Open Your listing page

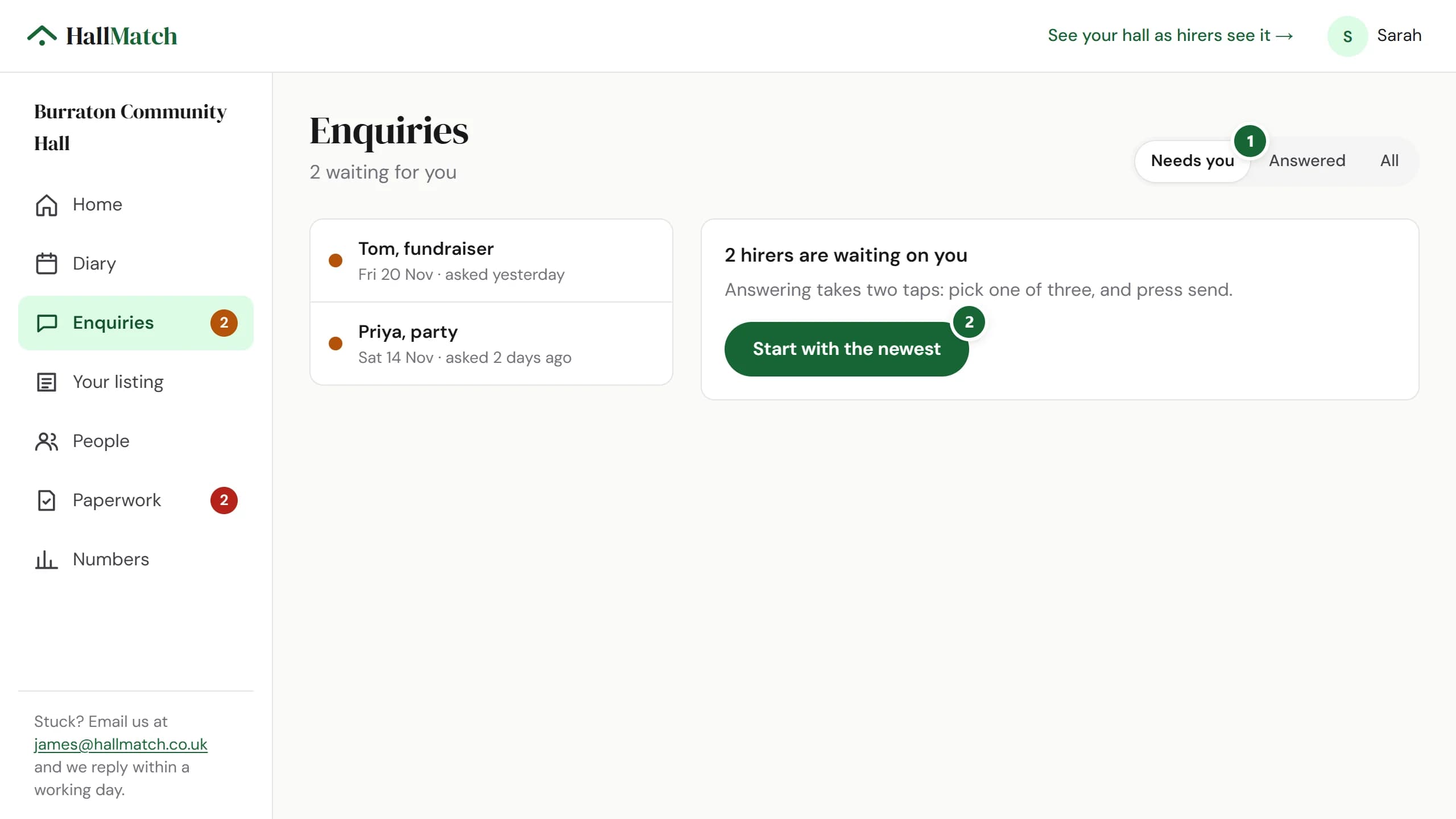click(x=136, y=382)
